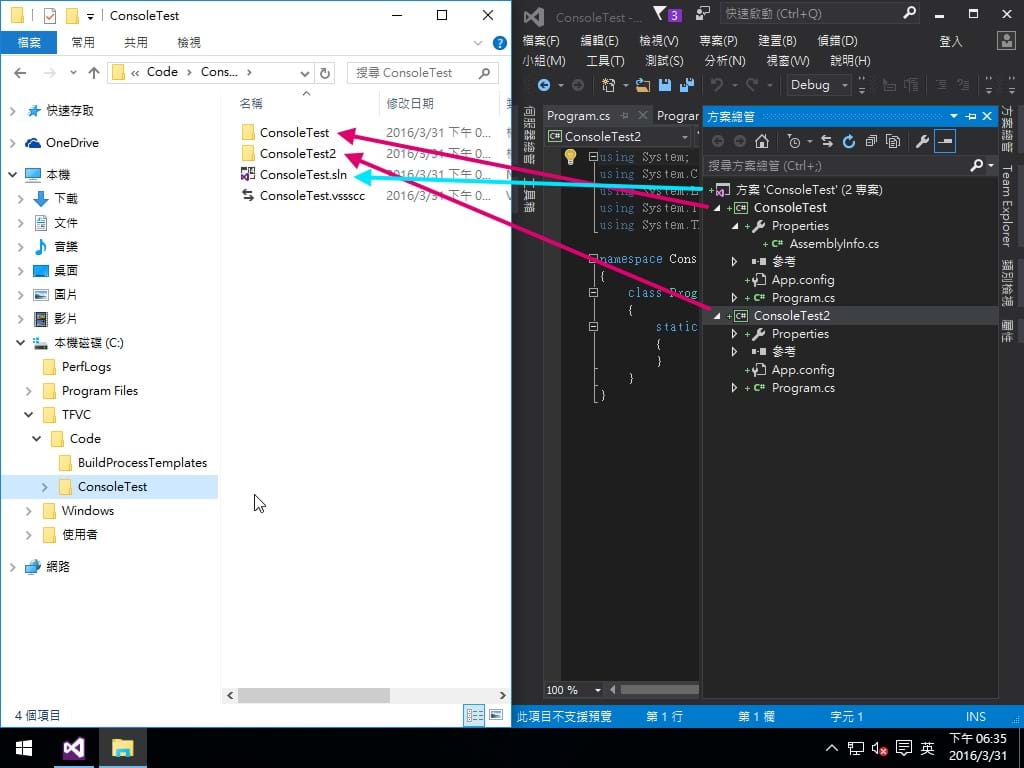Collapse the TFVC folder in navigation tree
Screen dimensions: 1024x768
tap(29, 415)
